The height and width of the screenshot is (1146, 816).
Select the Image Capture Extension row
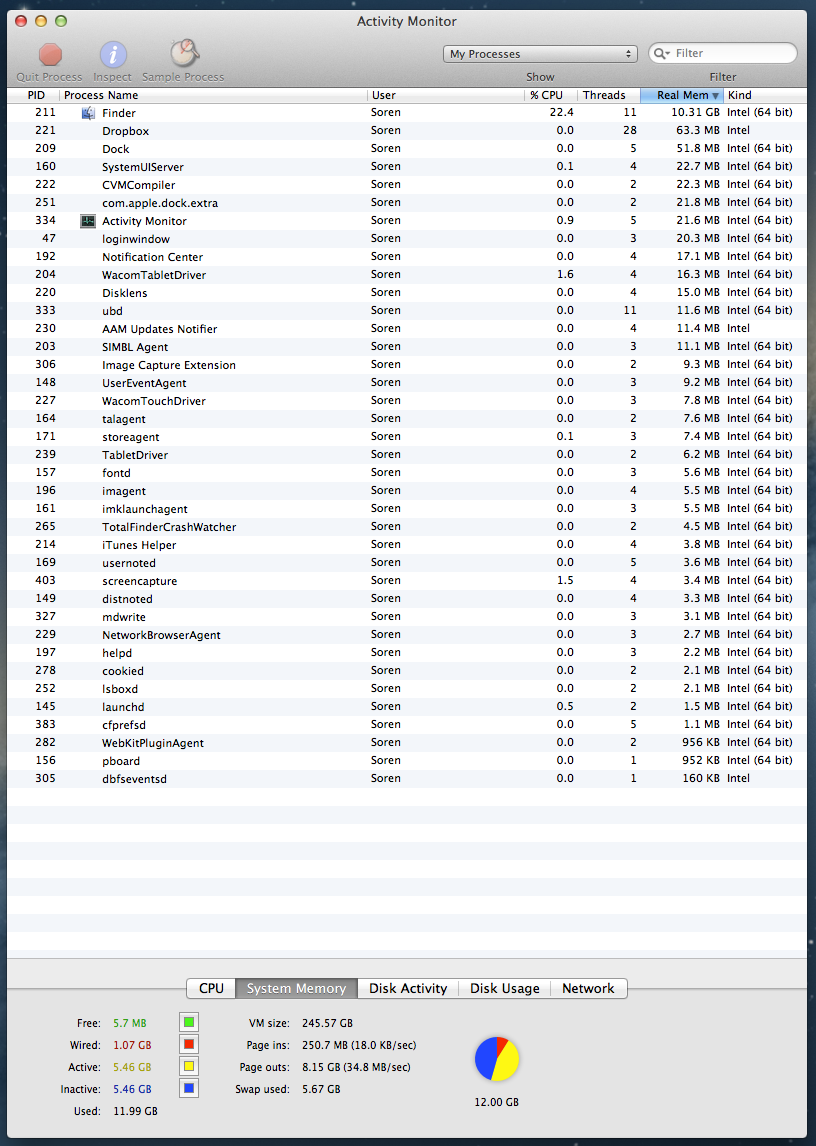(x=407, y=365)
